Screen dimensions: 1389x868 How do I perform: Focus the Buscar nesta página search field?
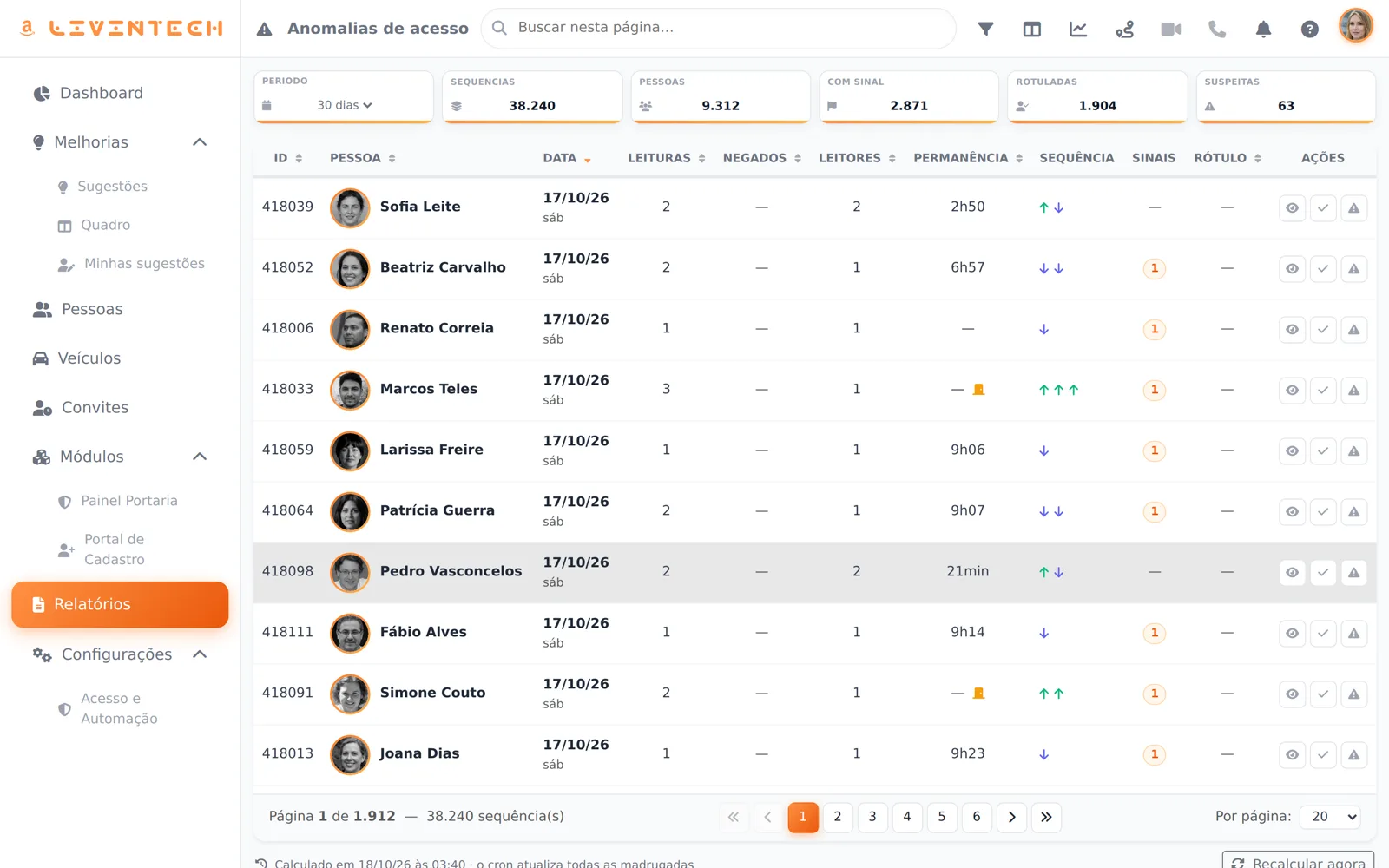(x=719, y=28)
